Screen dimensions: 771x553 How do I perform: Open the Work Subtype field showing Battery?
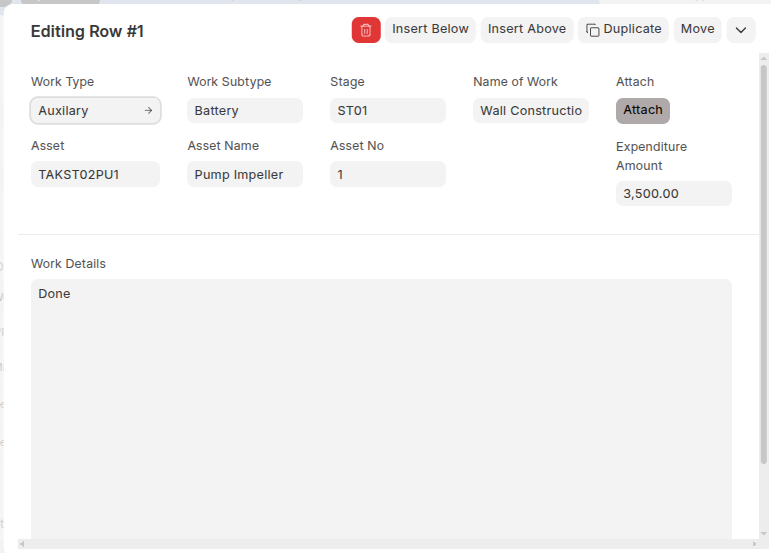coord(244,111)
